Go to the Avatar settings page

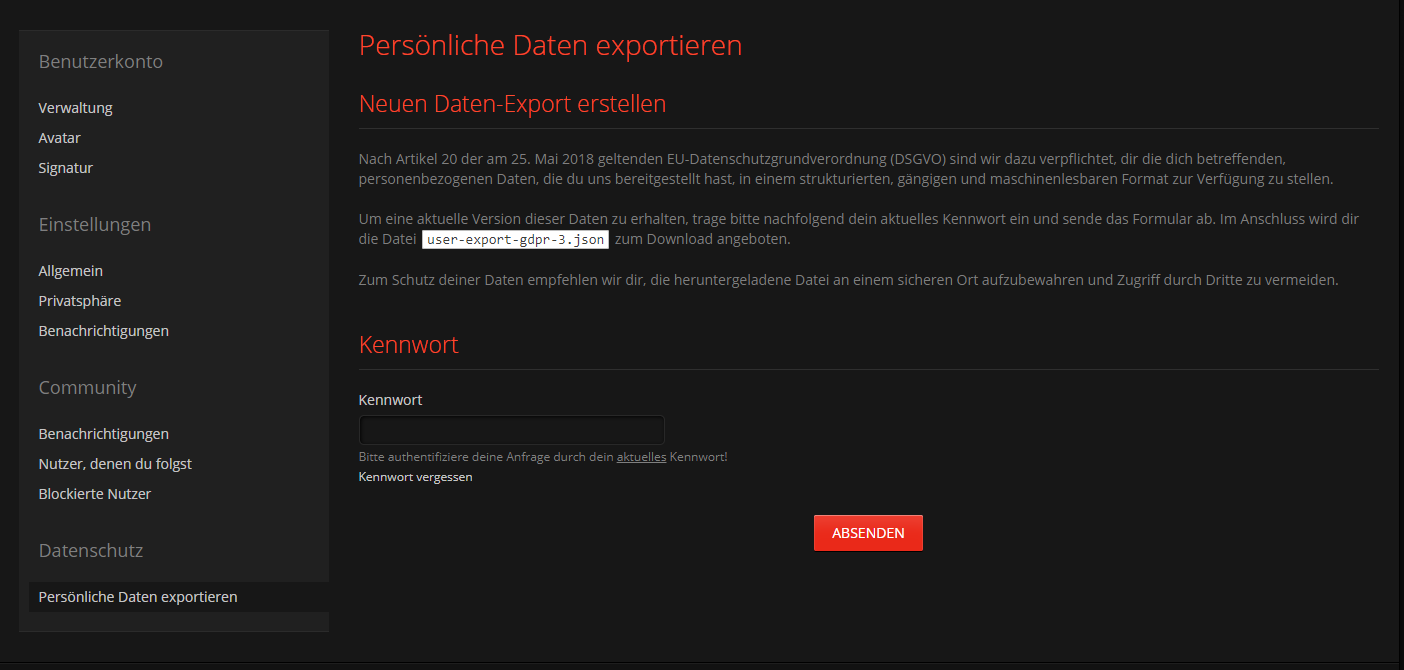pyautogui.click(x=59, y=138)
